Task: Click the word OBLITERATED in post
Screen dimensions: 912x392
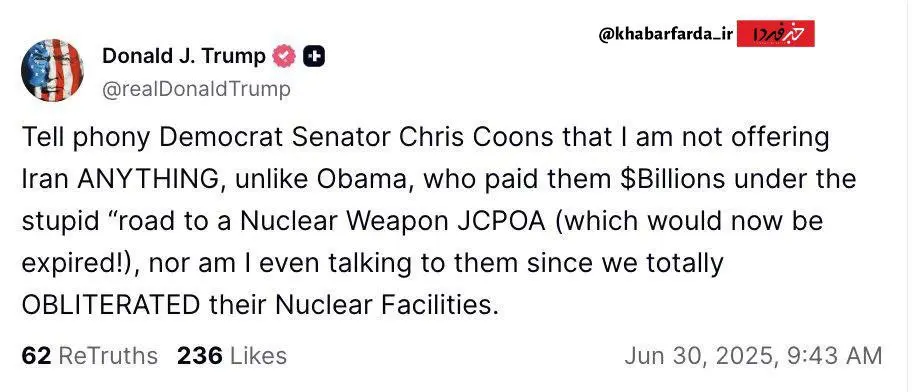Action: tap(111, 305)
